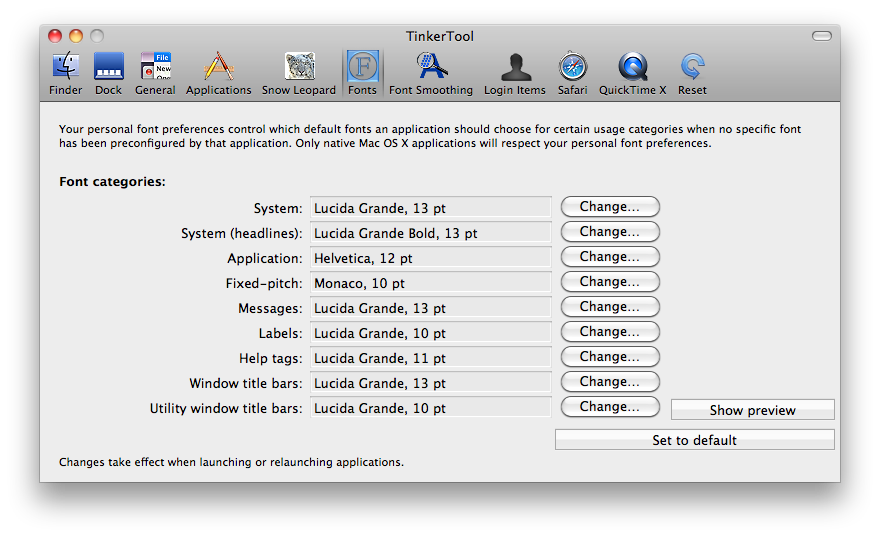
Task: Open the QuickTime X pane
Action: coord(632,74)
